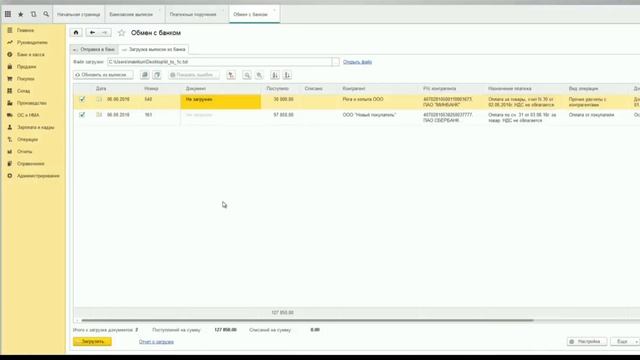Sort the list ascending

(x=275, y=75)
